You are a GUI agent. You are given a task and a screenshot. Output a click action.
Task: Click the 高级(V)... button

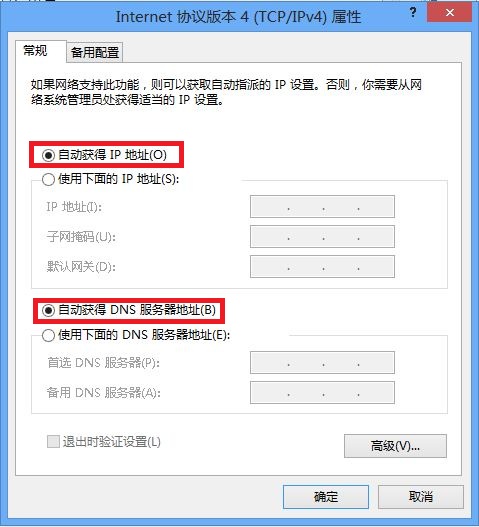click(x=395, y=446)
